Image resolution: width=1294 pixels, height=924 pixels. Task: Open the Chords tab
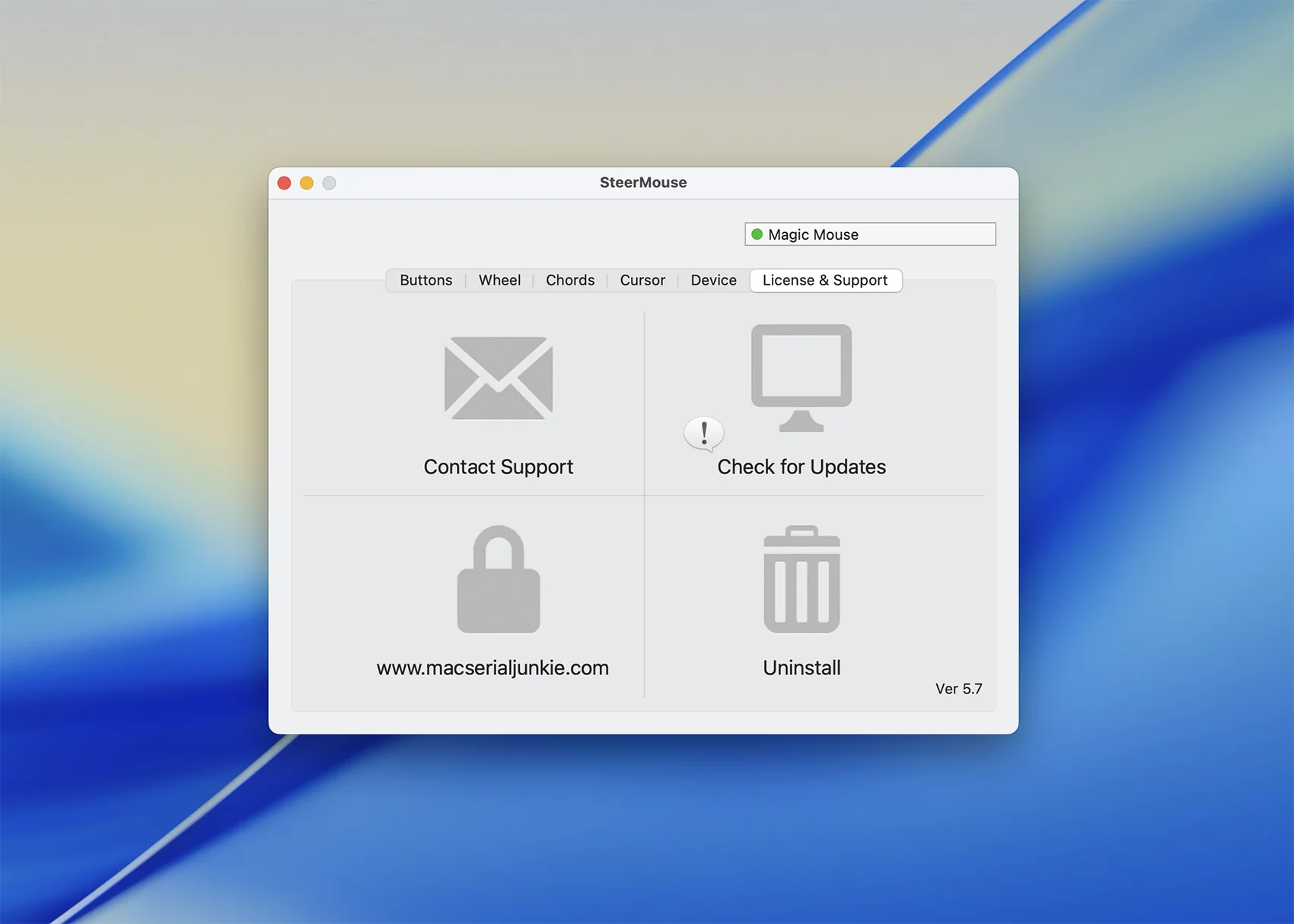(570, 280)
